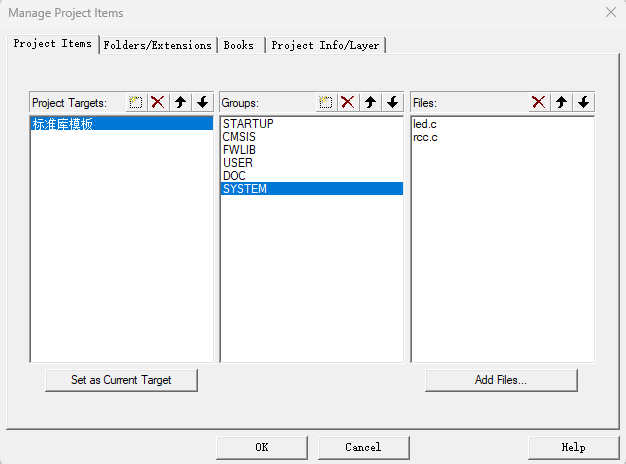Select the rcc.c file
The image size is (626, 464).
coord(503,137)
